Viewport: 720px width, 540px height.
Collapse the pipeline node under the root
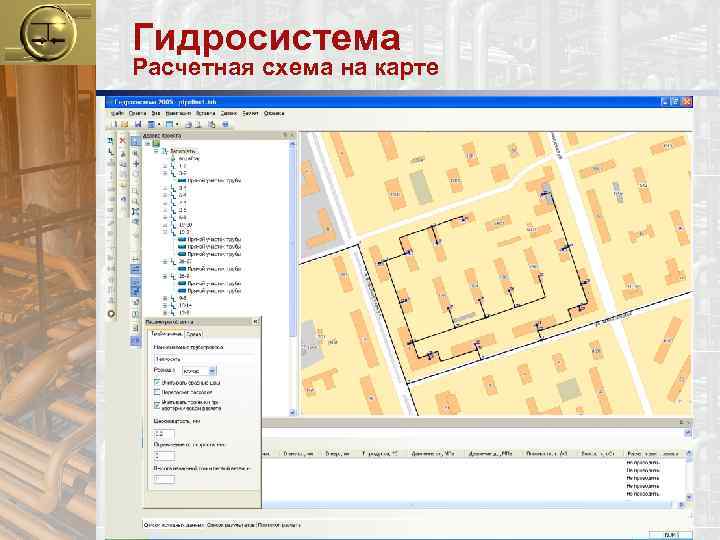(156, 151)
